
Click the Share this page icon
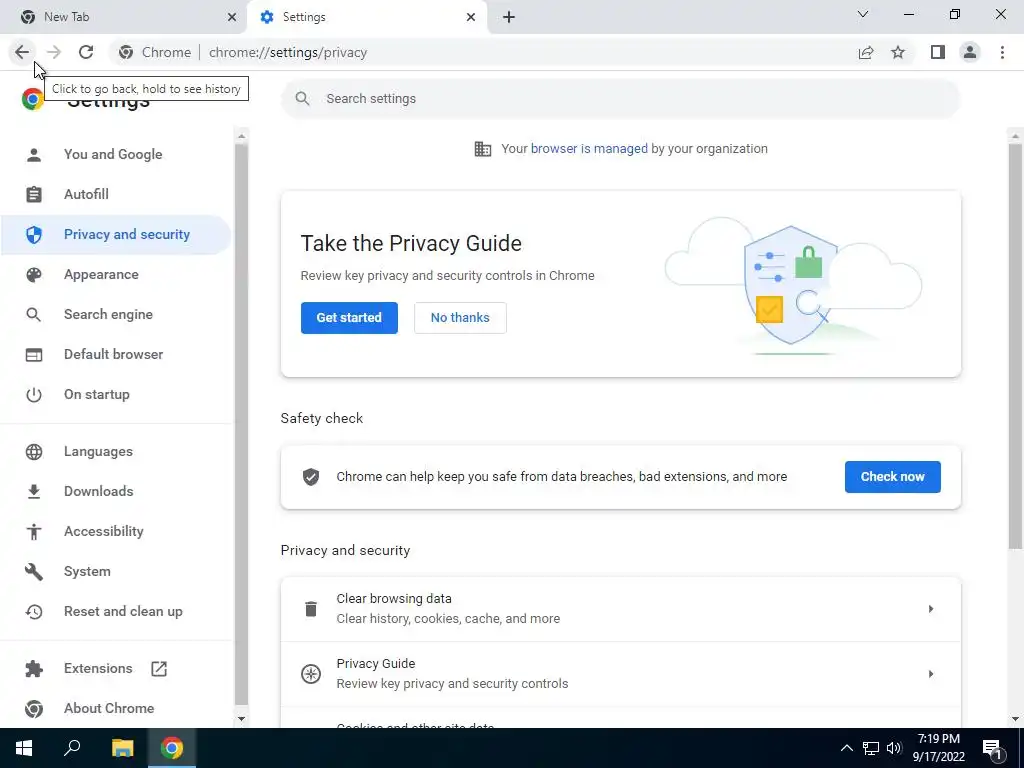pos(866,52)
